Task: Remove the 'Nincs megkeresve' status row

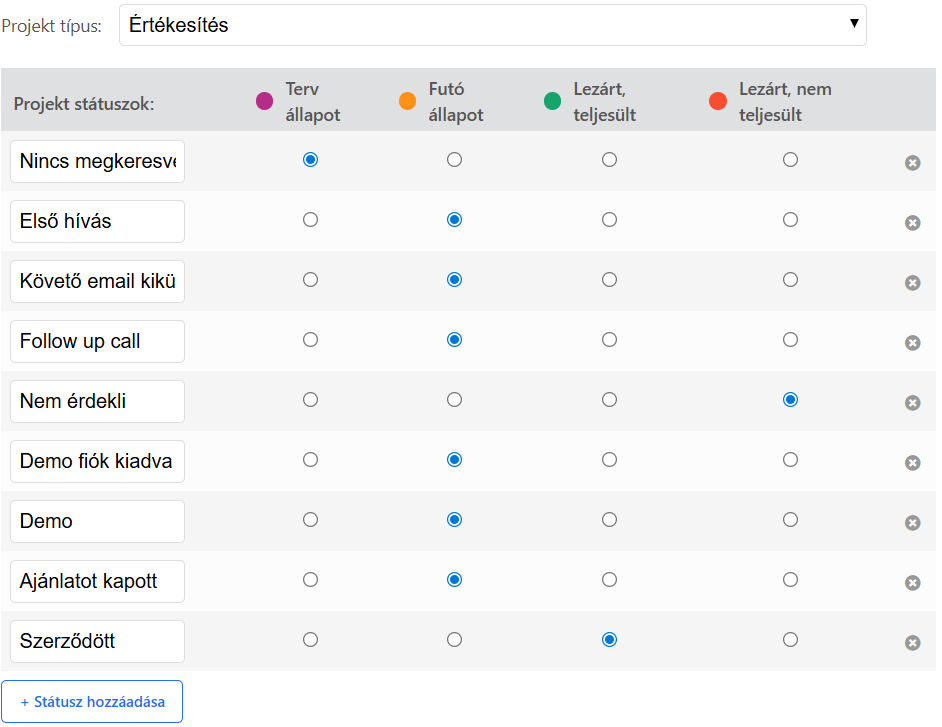Action: coord(912,163)
